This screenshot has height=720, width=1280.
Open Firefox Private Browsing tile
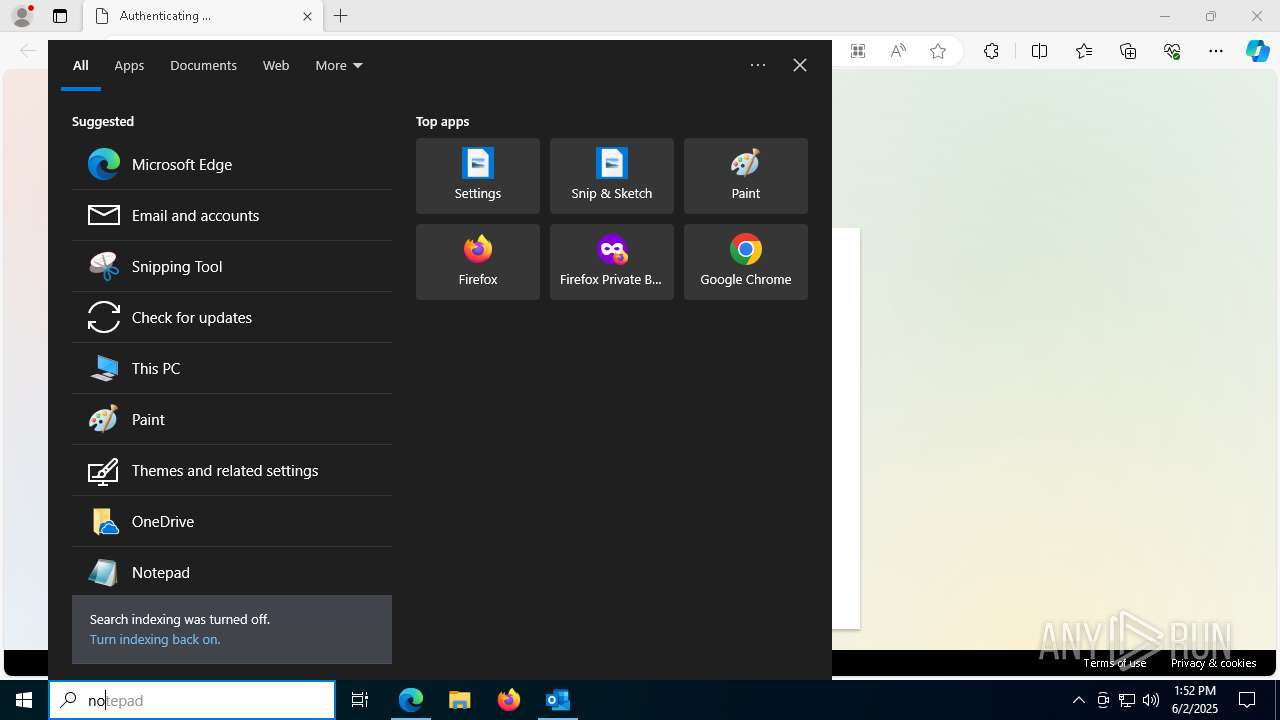tap(612, 262)
